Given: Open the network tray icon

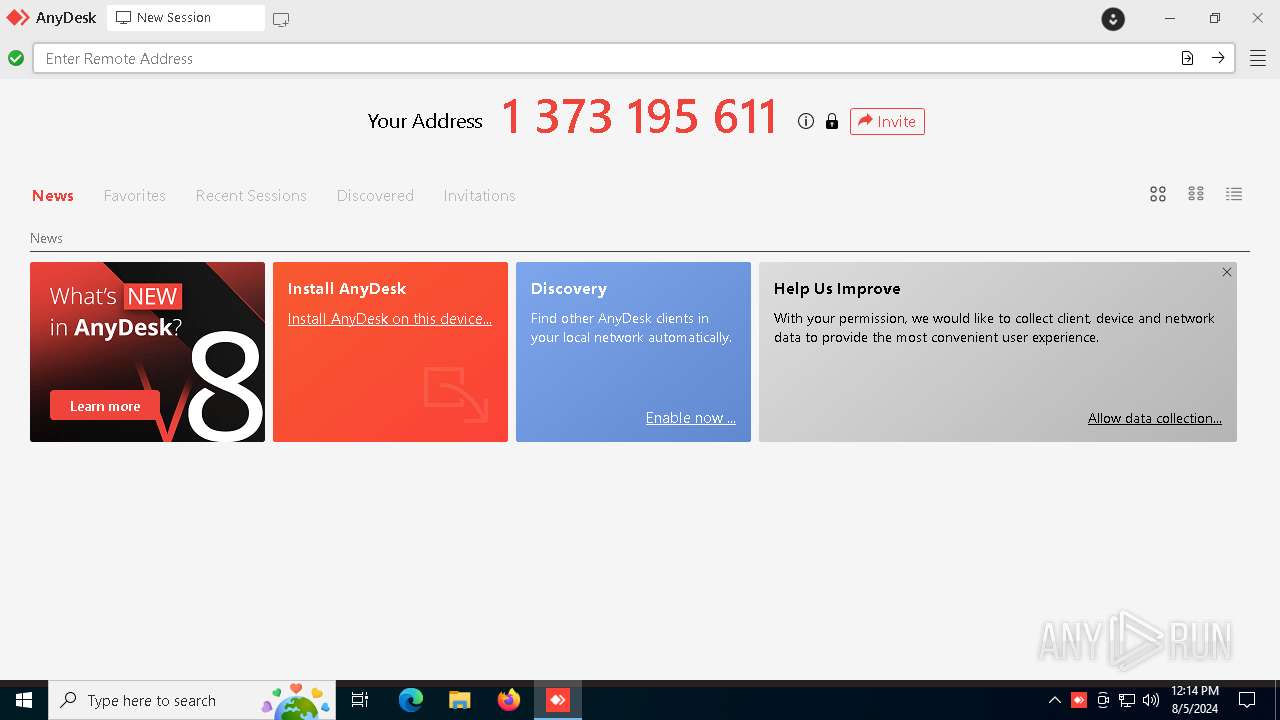Looking at the screenshot, I should click(1127, 700).
